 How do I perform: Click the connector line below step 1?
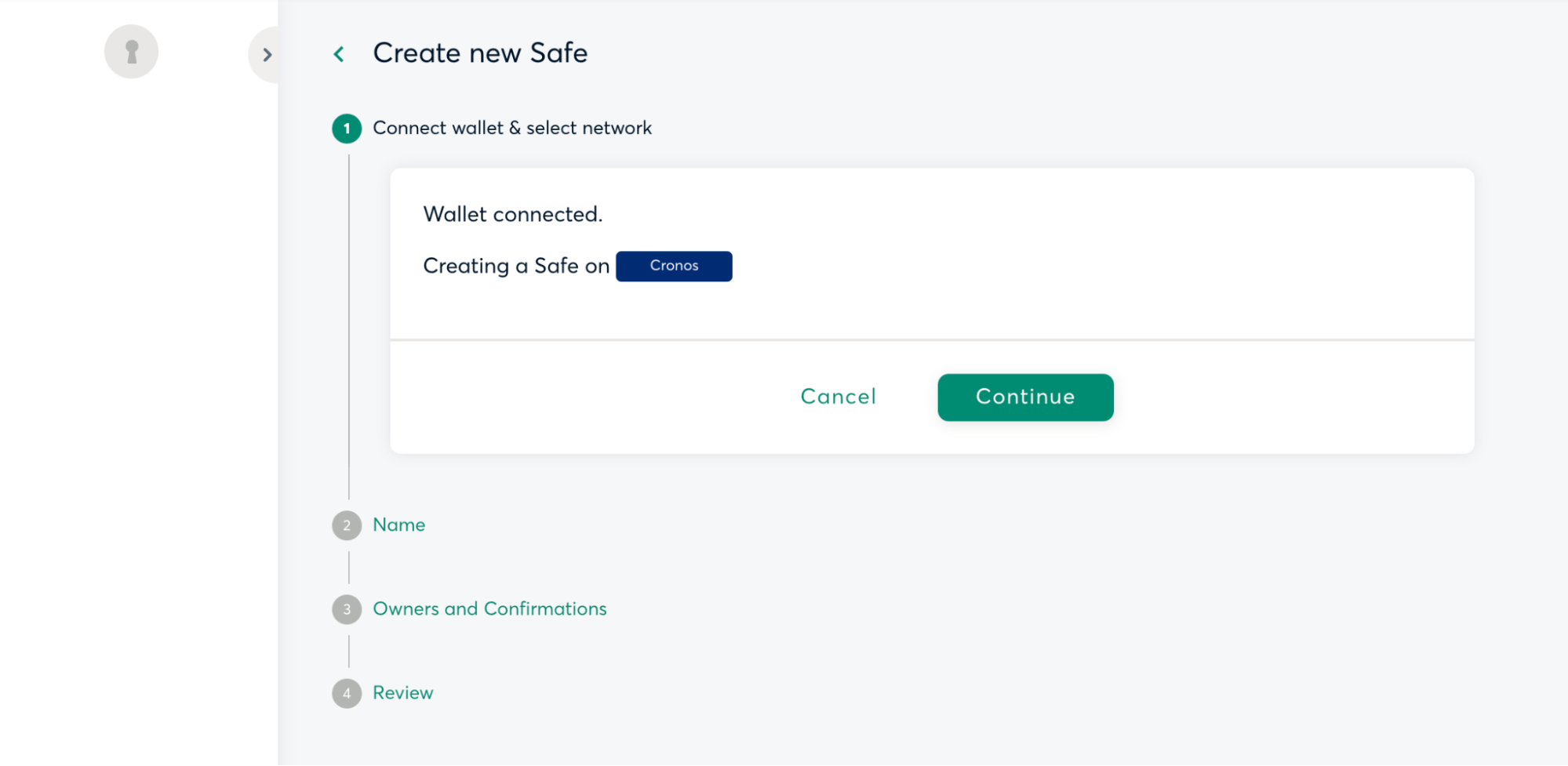coord(349,325)
